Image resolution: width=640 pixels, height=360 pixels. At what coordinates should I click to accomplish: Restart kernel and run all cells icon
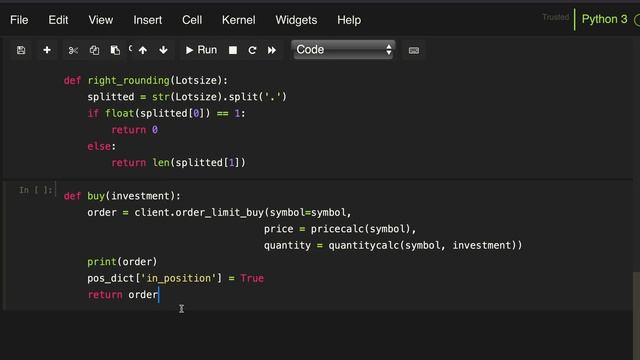(x=272, y=50)
